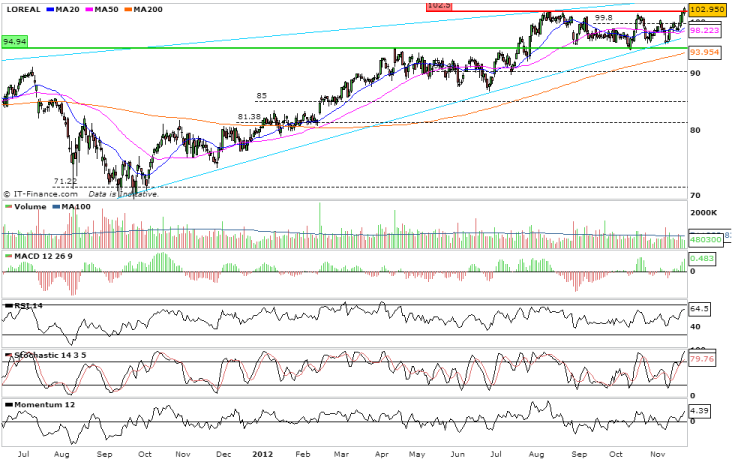
Task: Click the Apr month marker on time axis
Action: click(382, 454)
